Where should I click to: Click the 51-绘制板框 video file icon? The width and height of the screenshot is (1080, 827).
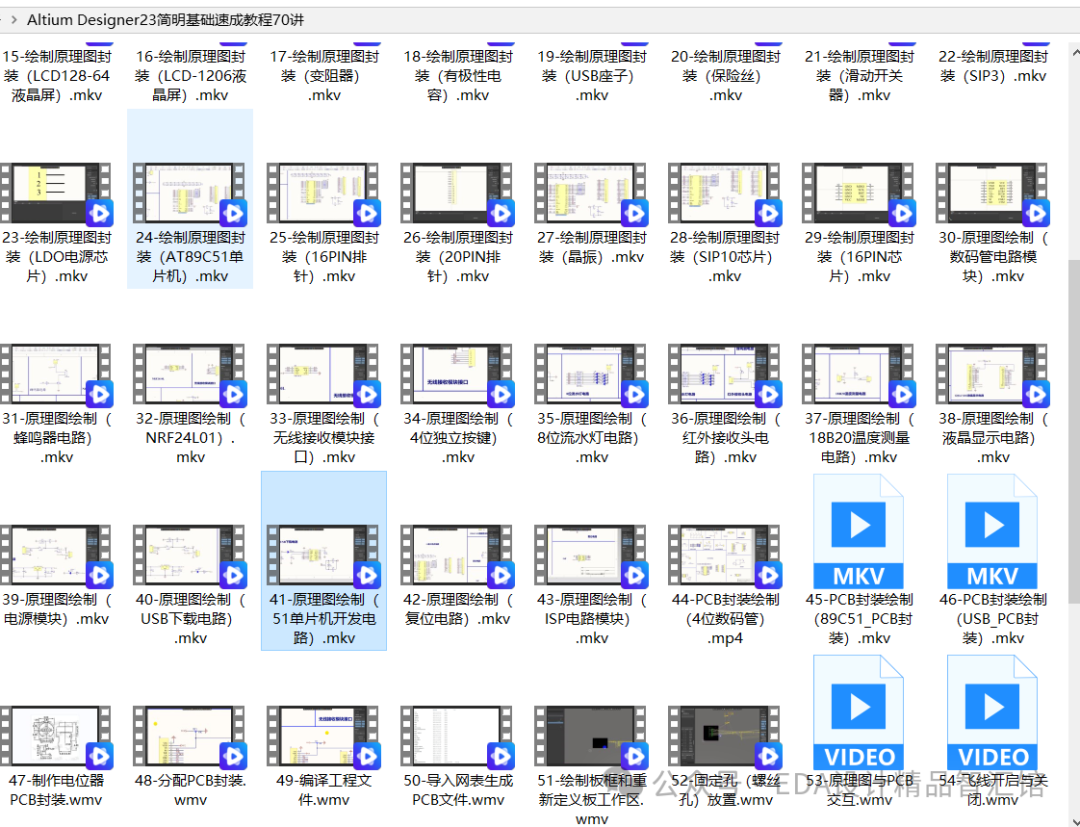tap(591, 737)
